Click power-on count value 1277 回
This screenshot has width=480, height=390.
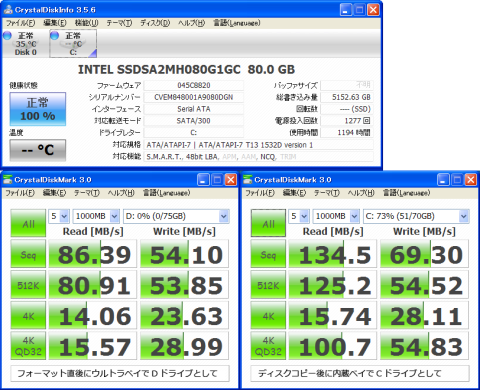[x=347, y=121]
